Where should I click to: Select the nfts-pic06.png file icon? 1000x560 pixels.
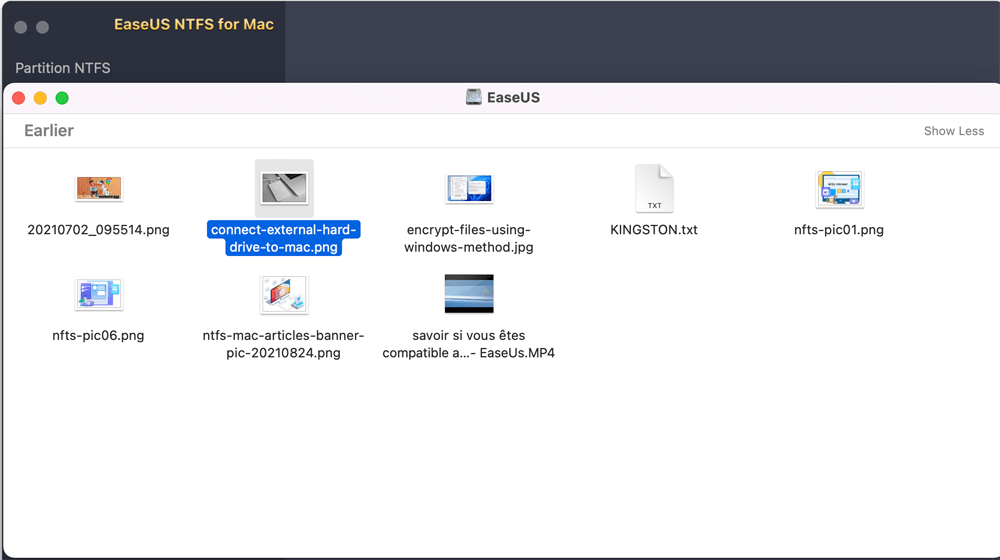(98, 294)
